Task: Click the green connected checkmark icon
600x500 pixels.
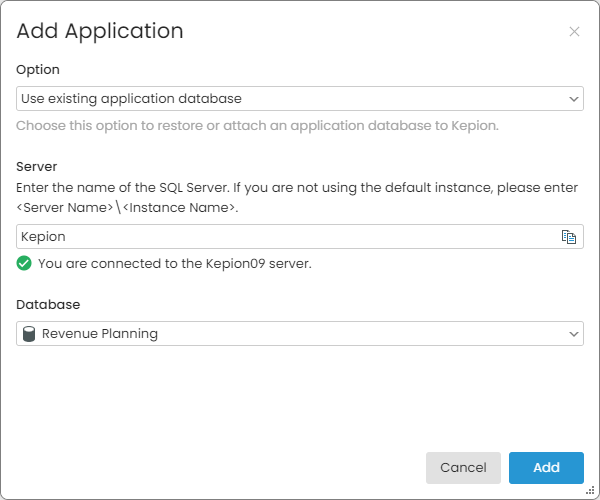Action: pyautogui.click(x=24, y=263)
